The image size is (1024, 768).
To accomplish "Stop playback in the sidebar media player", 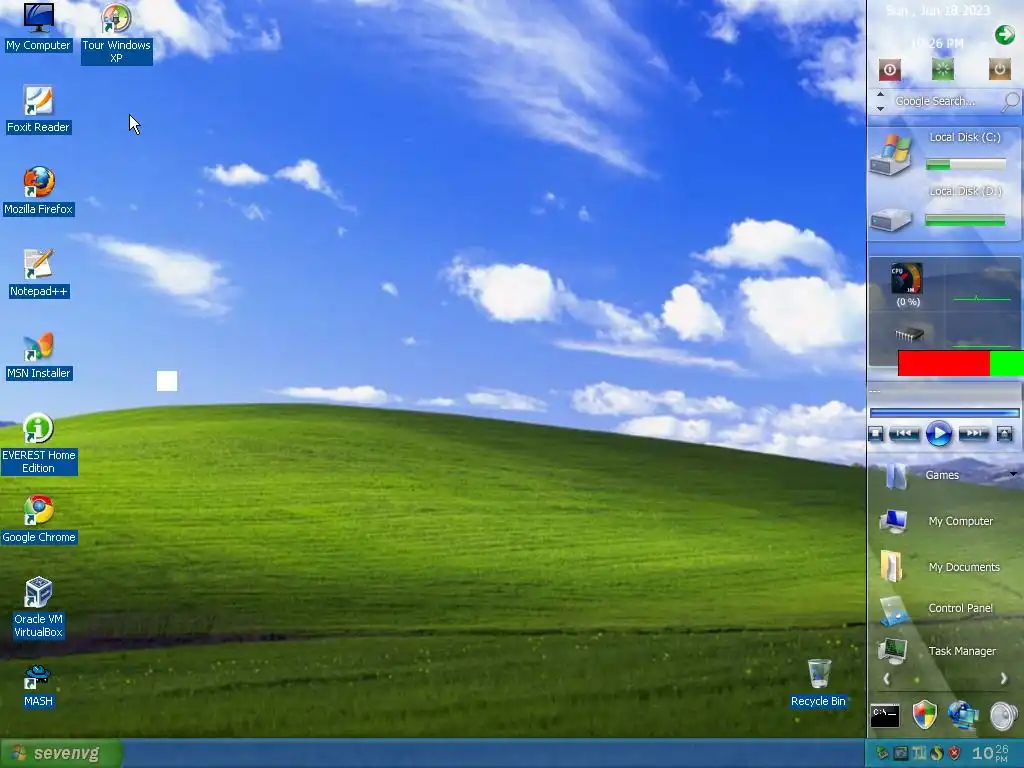I will pos(876,434).
